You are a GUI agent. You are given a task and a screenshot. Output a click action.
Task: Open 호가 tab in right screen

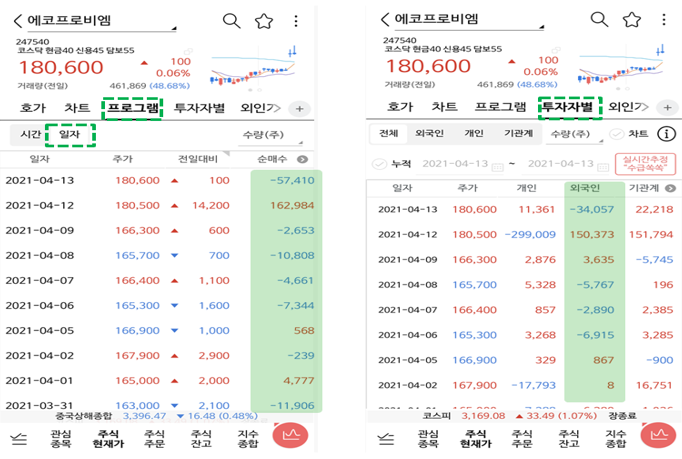[400, 107]
